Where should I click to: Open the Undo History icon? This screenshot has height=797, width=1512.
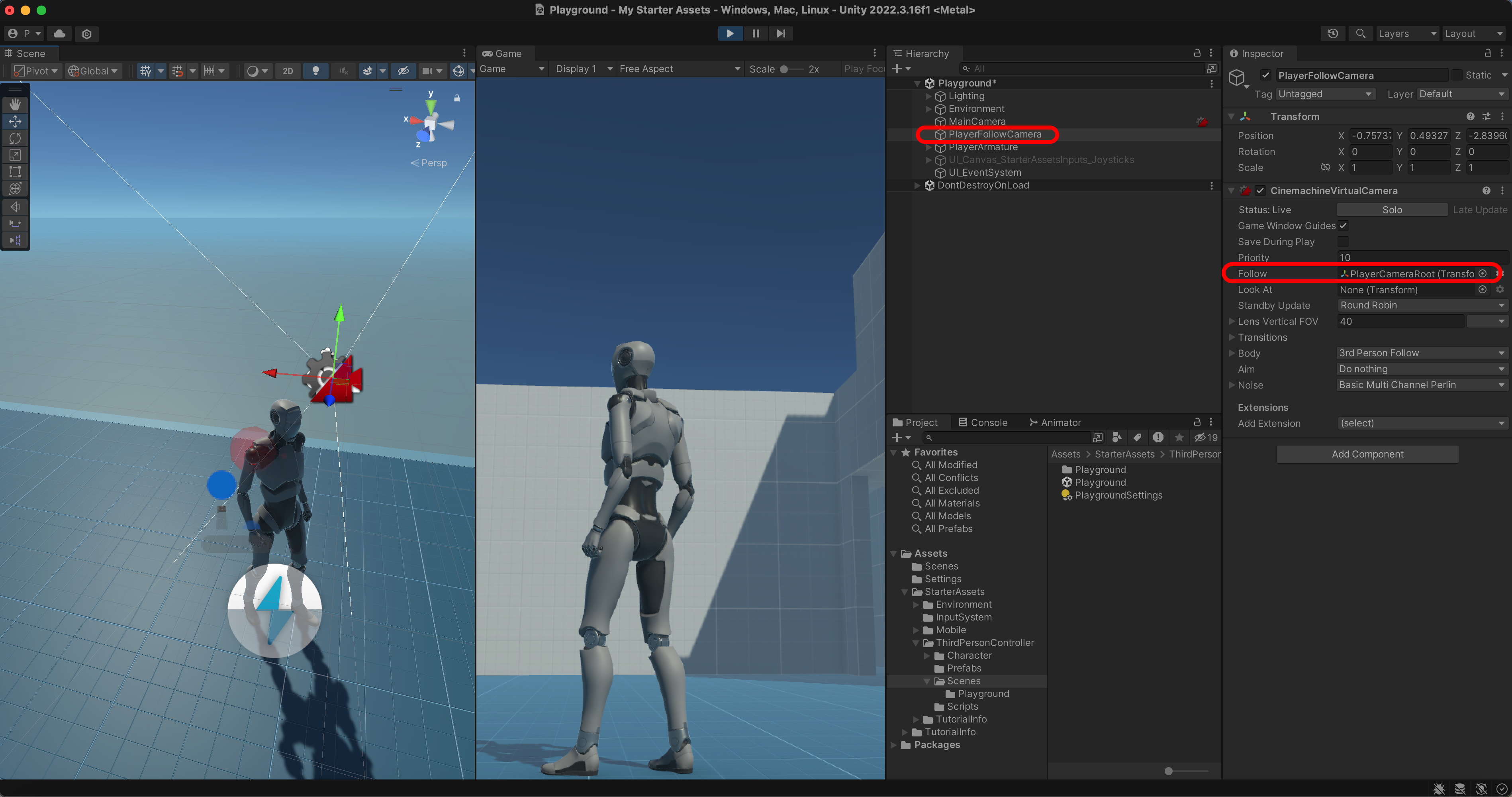pyautogui.click(x=1333, y=33)
